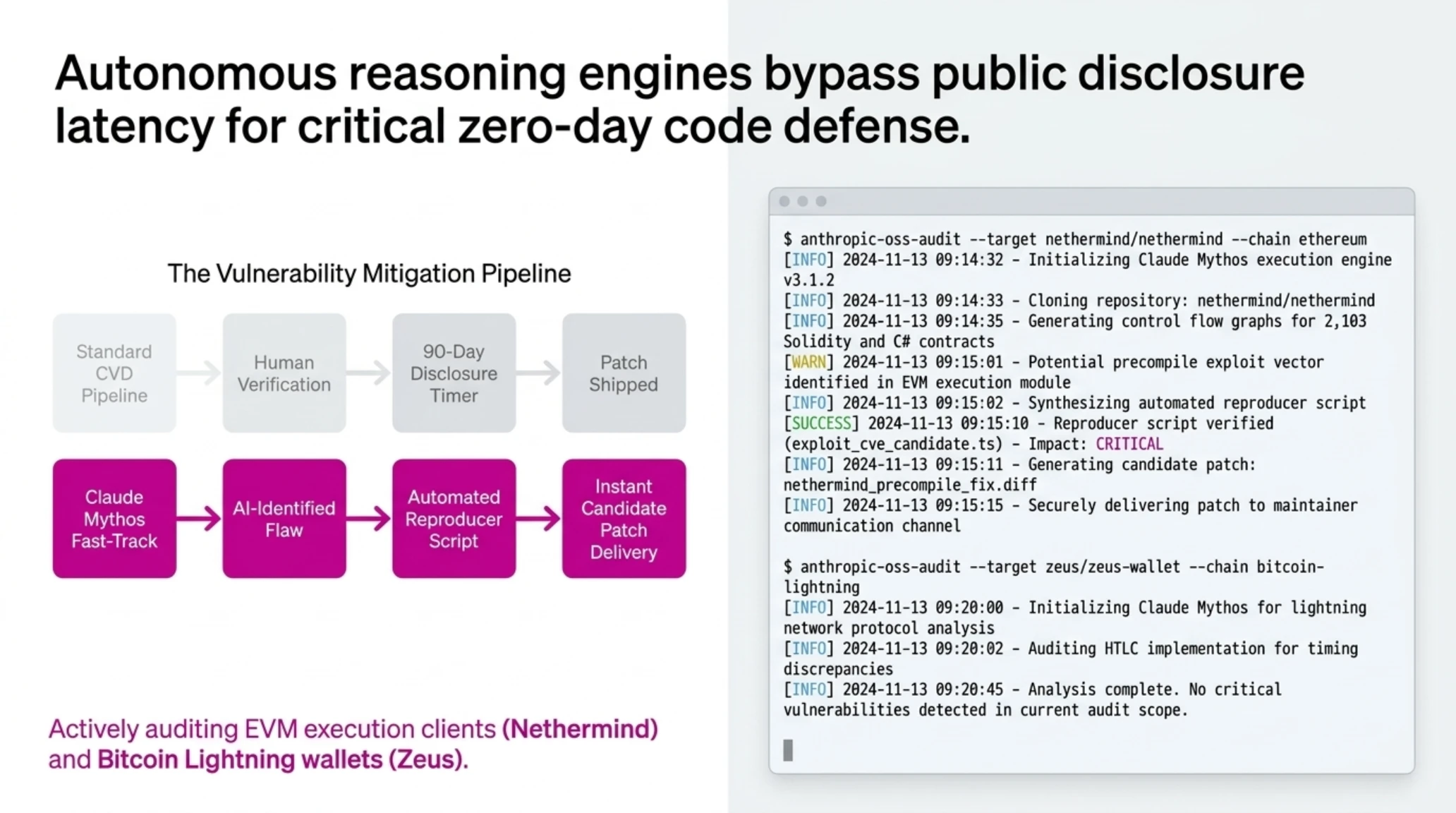
Task: Click 'Potential precompile exploit vector' warning line
Action: [x=1053, y=372]
